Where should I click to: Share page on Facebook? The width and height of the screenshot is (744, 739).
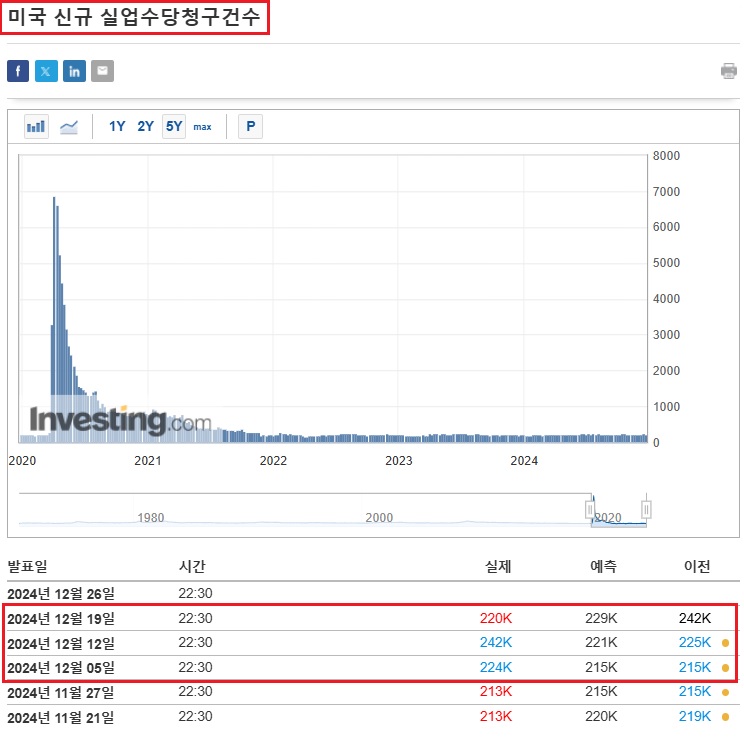tap(18, 71)
